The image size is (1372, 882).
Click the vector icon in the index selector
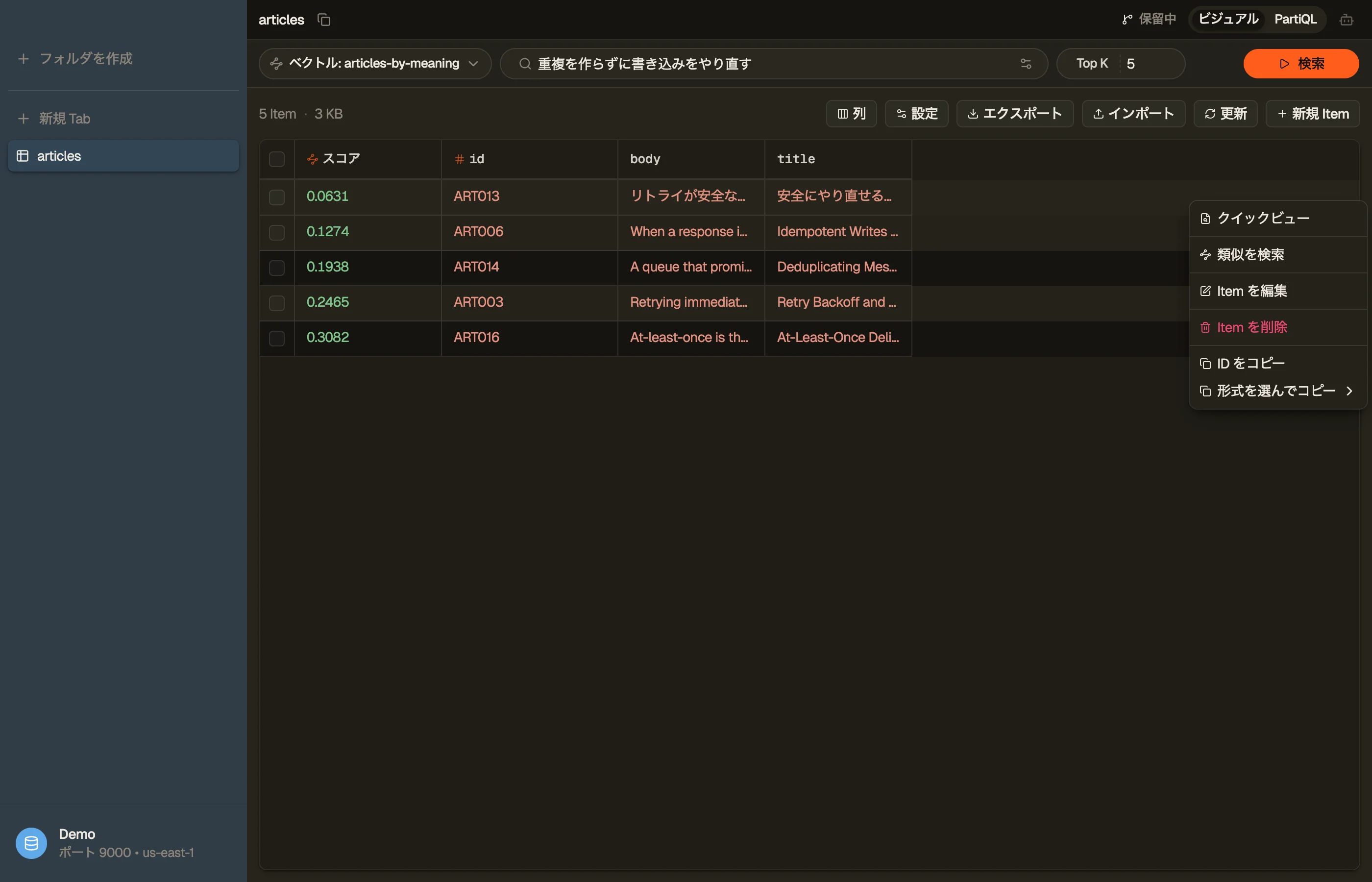(276, 64)
